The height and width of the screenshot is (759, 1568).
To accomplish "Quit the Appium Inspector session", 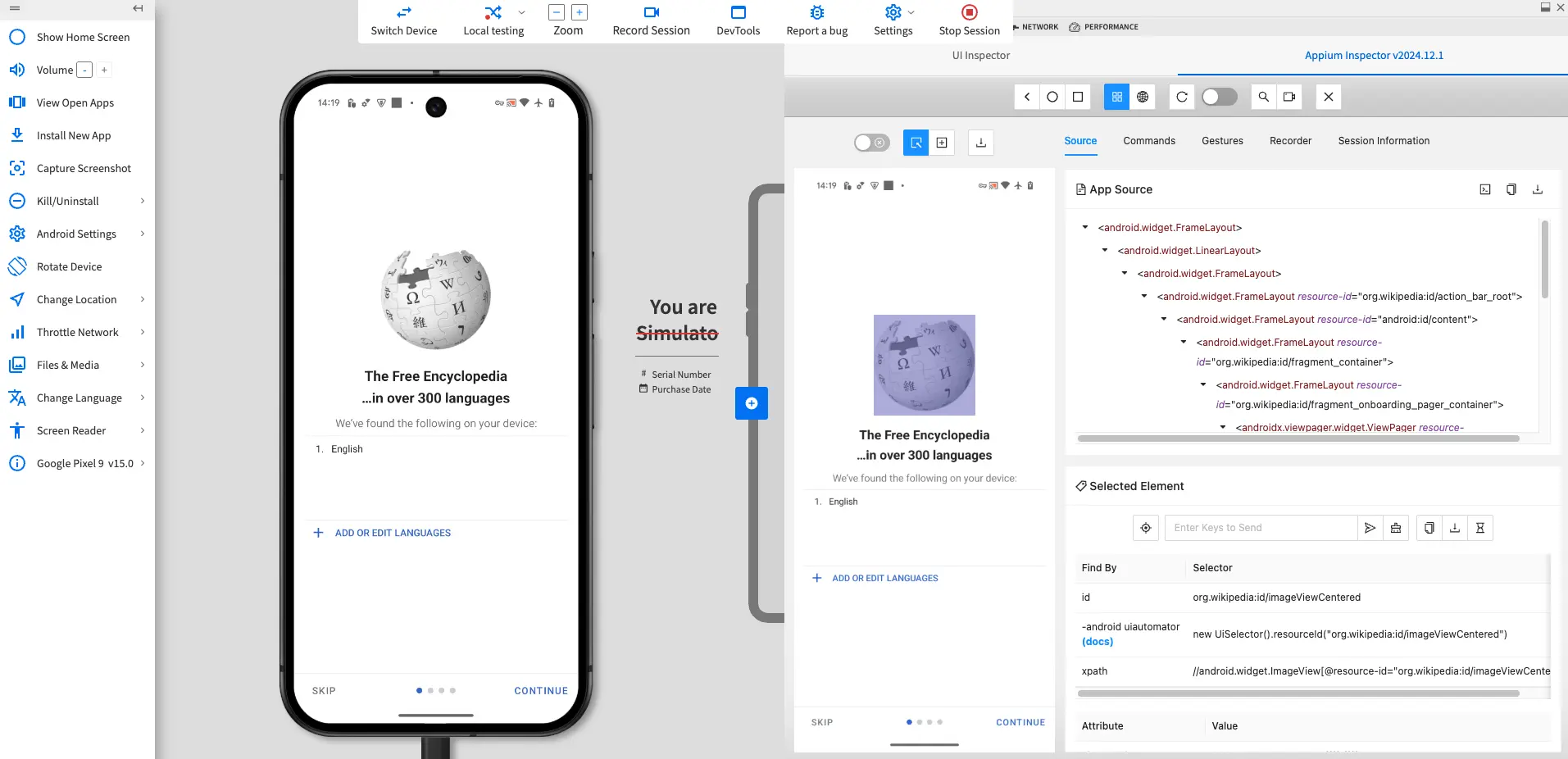I will click(x=1329, y=97).
